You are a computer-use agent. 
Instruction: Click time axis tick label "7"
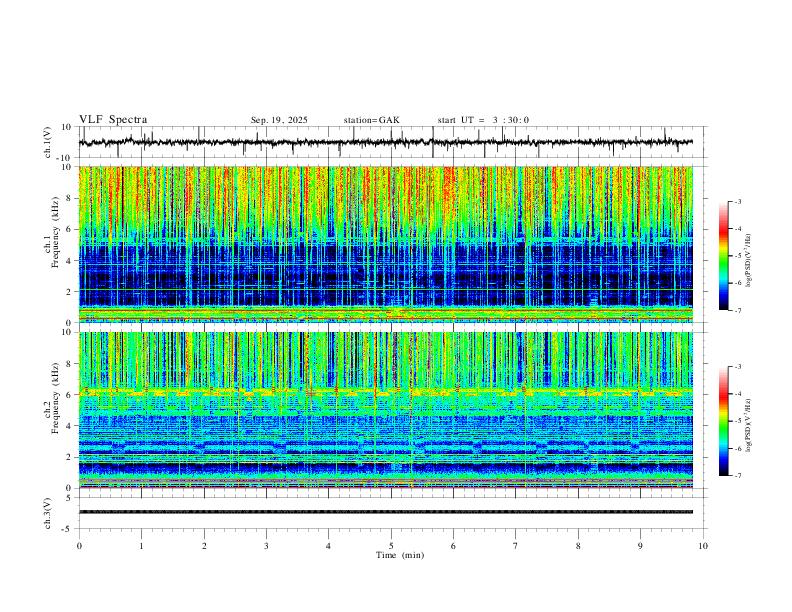(516, 546)
